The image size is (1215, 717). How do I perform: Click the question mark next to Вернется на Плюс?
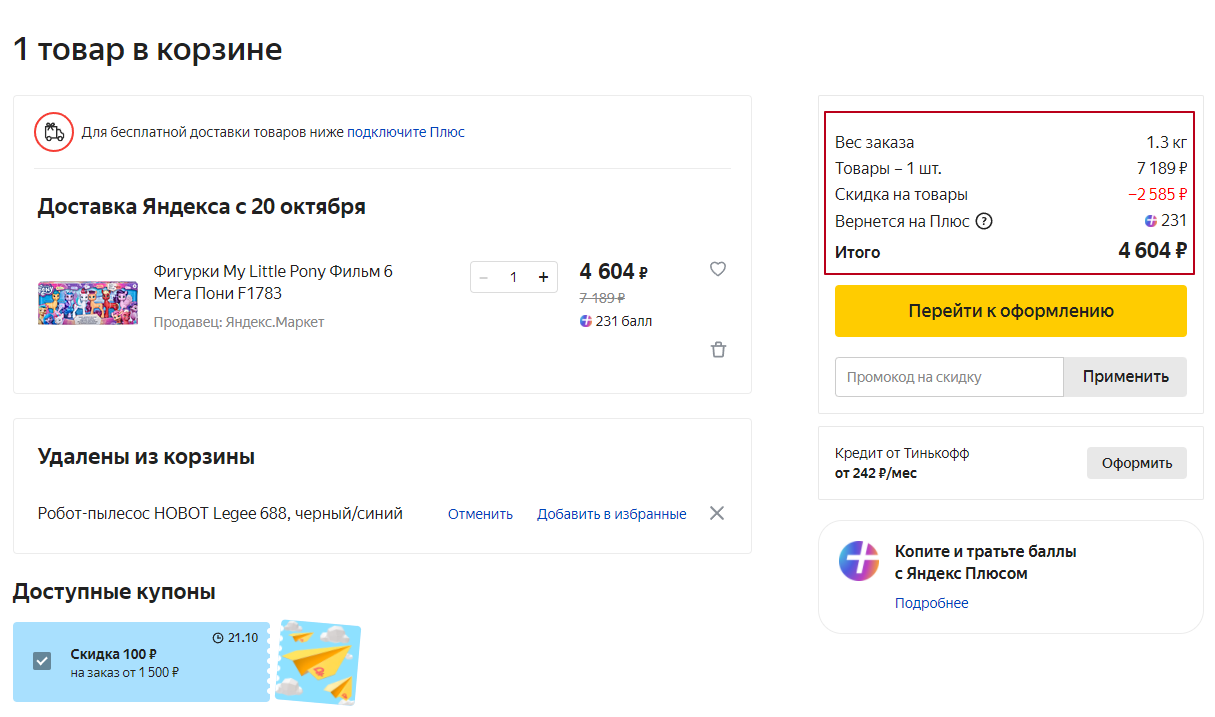click(984, 221)
